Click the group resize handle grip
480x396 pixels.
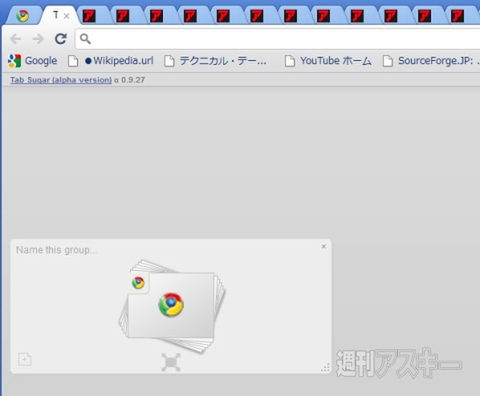click(x=325, y=367)
